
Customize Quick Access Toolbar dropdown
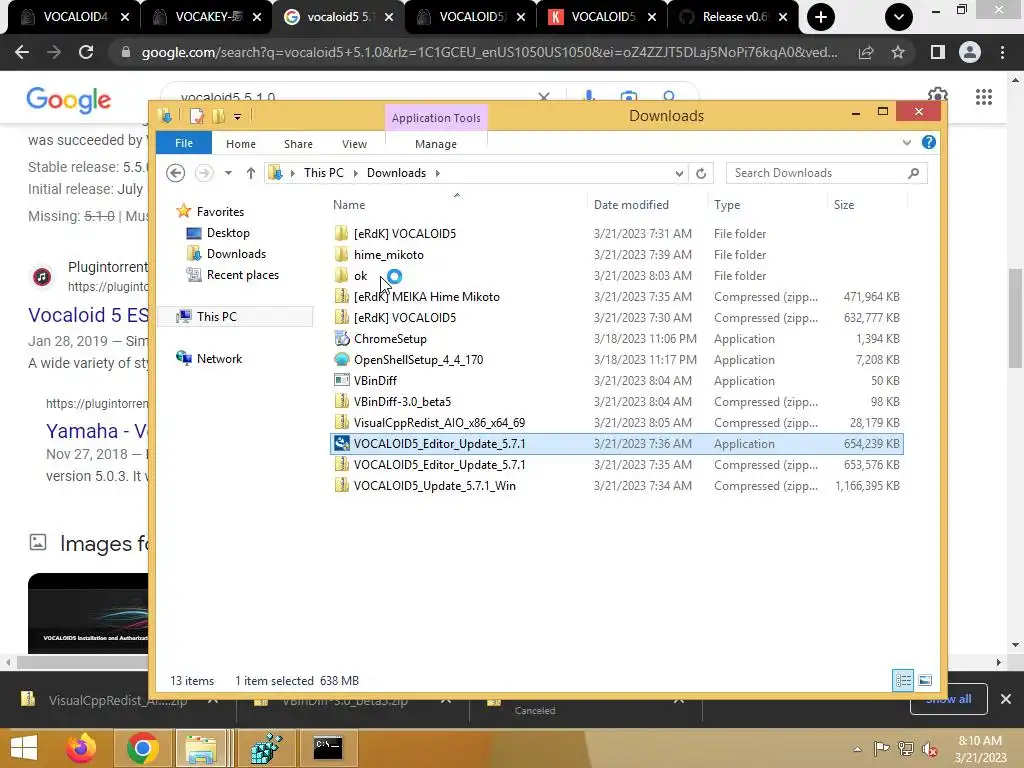click(x=237, y=117)
